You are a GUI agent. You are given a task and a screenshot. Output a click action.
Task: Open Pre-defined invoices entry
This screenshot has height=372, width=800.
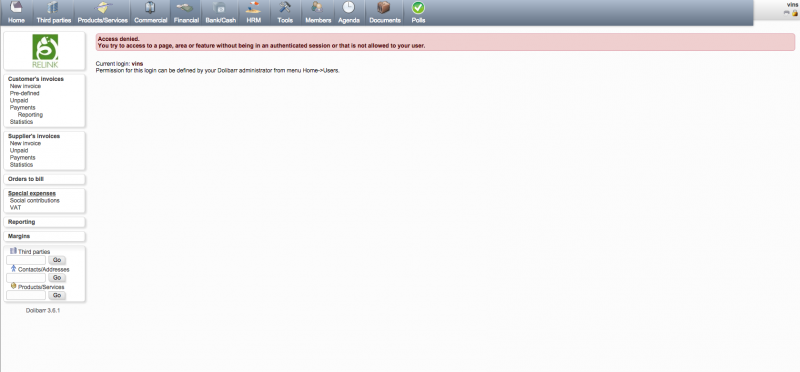(24, 93)
